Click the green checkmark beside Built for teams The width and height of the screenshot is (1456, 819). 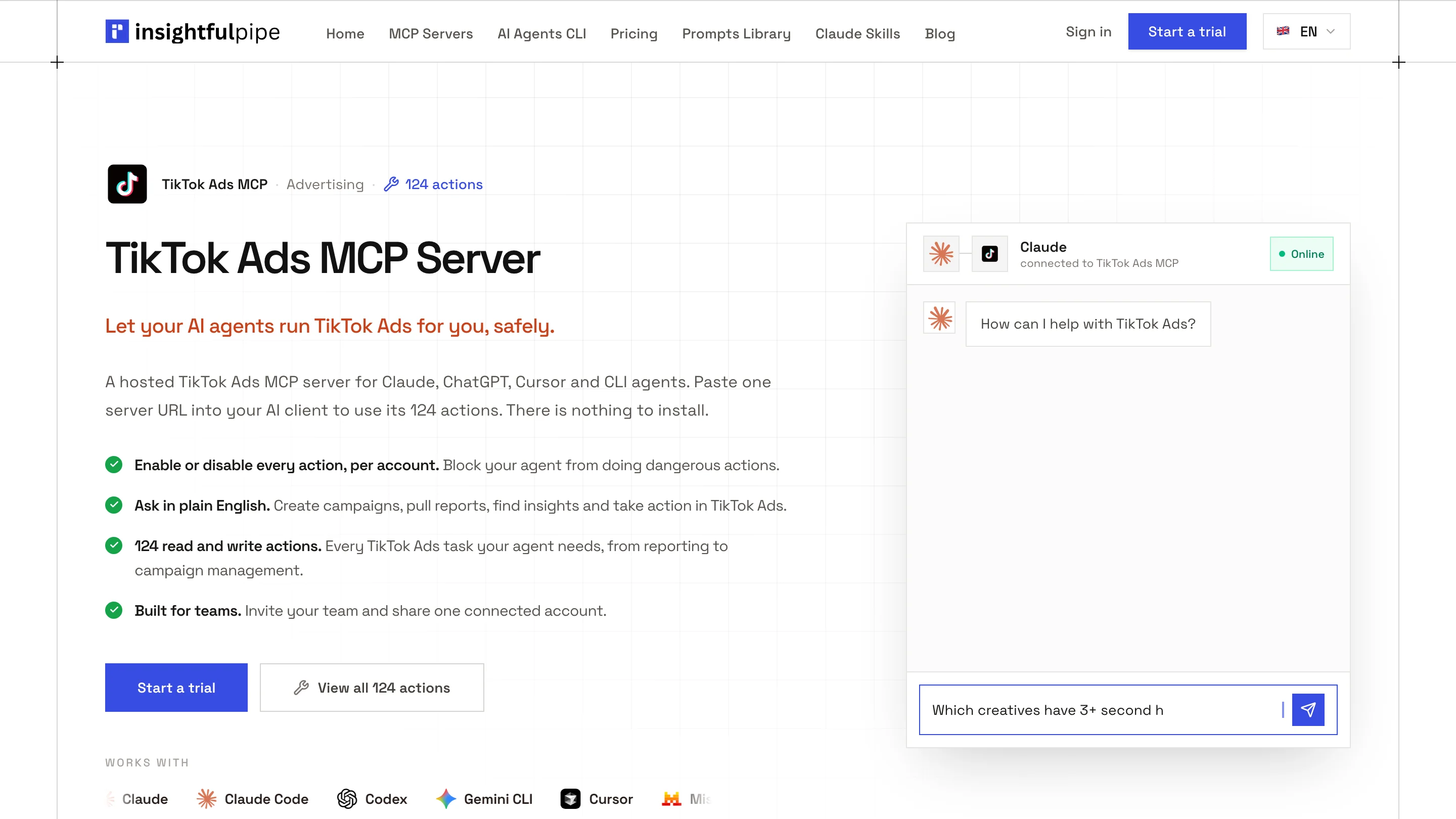point(114,610)
